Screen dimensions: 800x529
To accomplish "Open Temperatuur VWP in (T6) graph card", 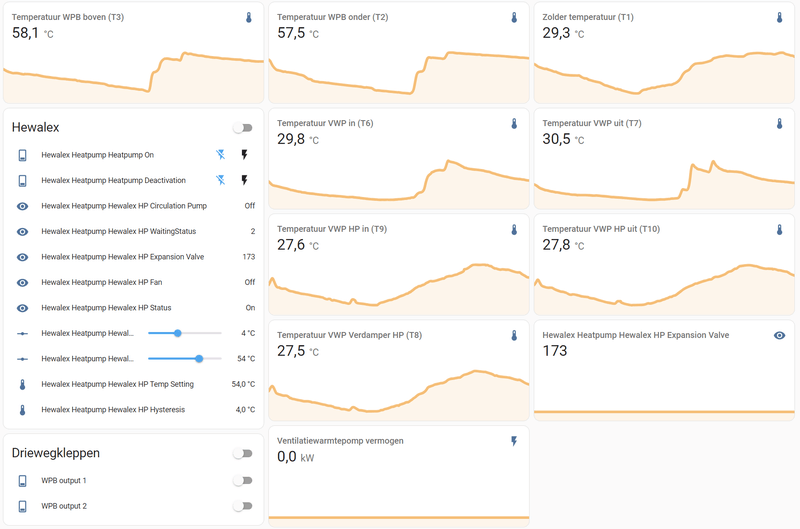I will coord(399,160).
